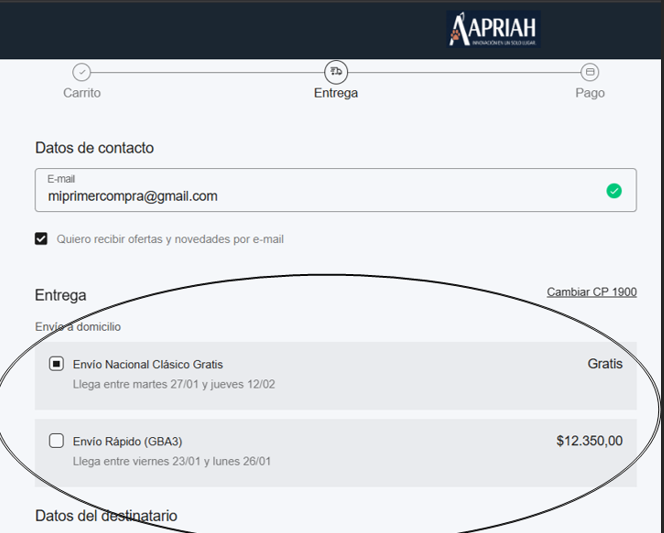Click the 'Envío Rápido (GBA3)' option title

pyautogui.click(x=127, y=442)
